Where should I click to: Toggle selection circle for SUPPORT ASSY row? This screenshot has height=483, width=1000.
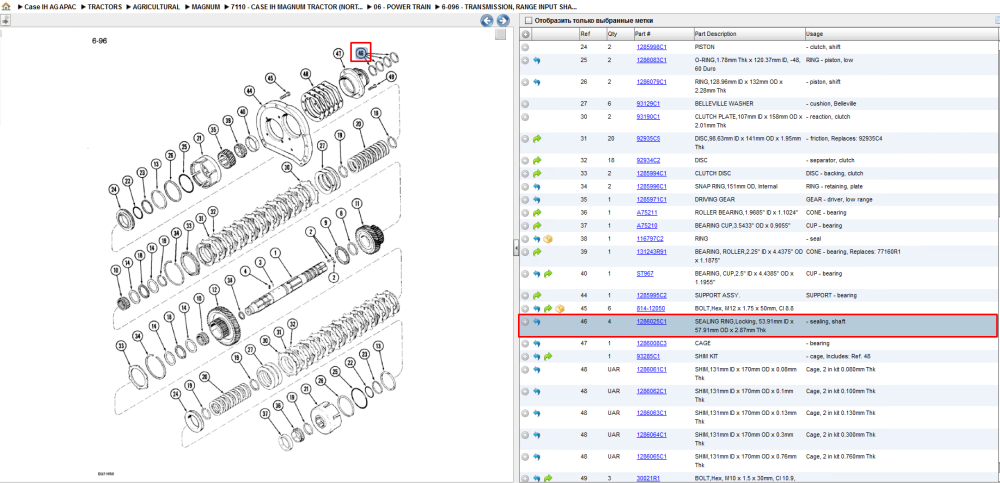click(x=526, y=296)
